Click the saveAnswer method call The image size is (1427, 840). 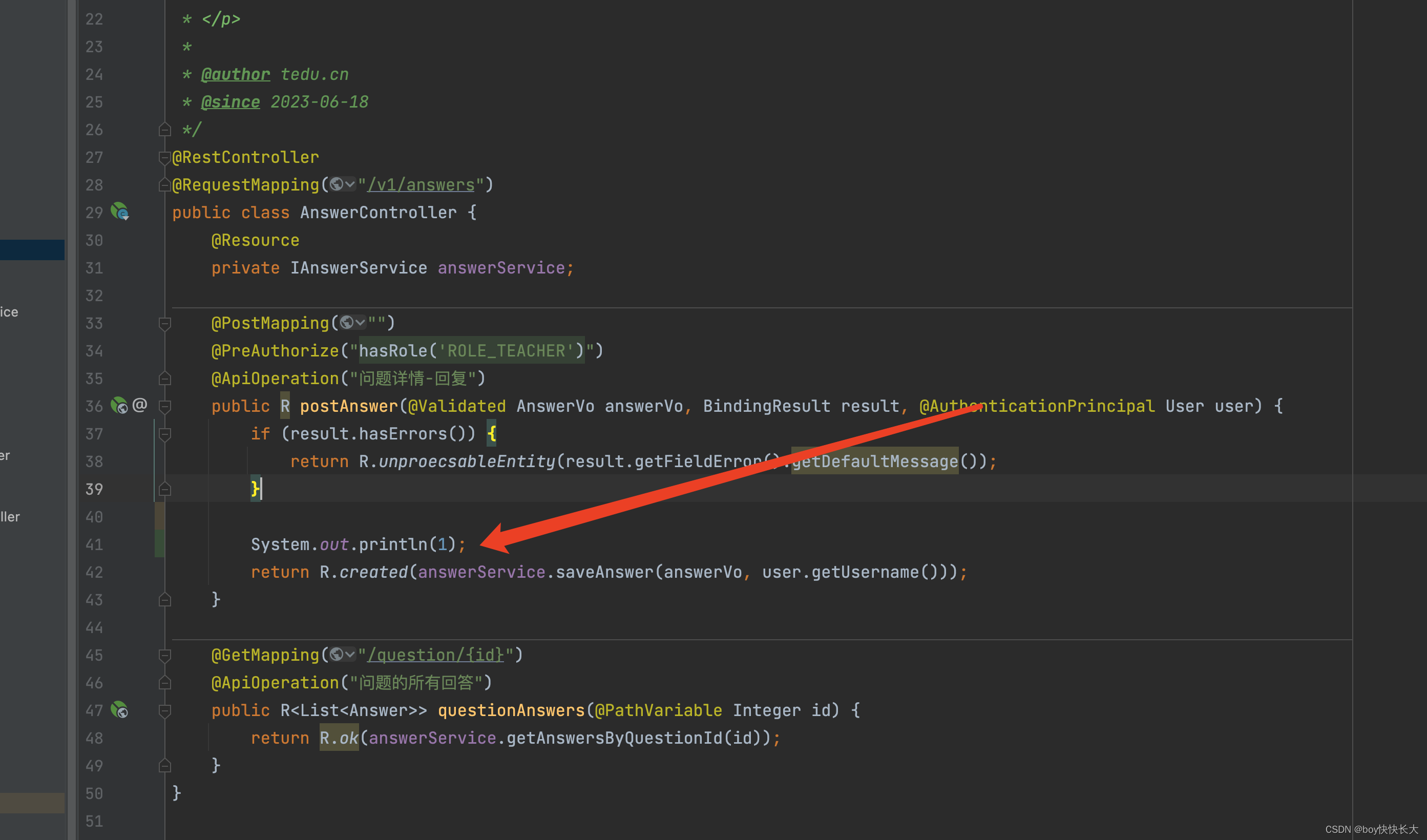[605, 572]
